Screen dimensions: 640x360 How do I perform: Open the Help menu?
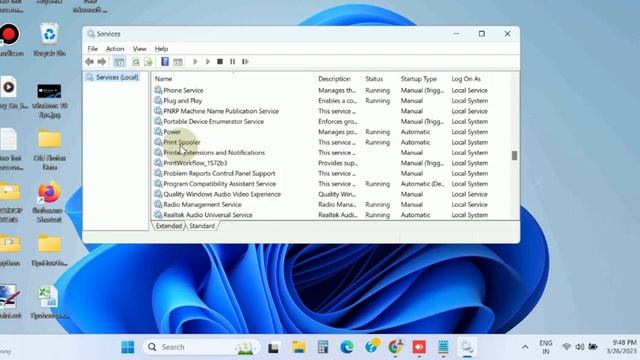161,49
